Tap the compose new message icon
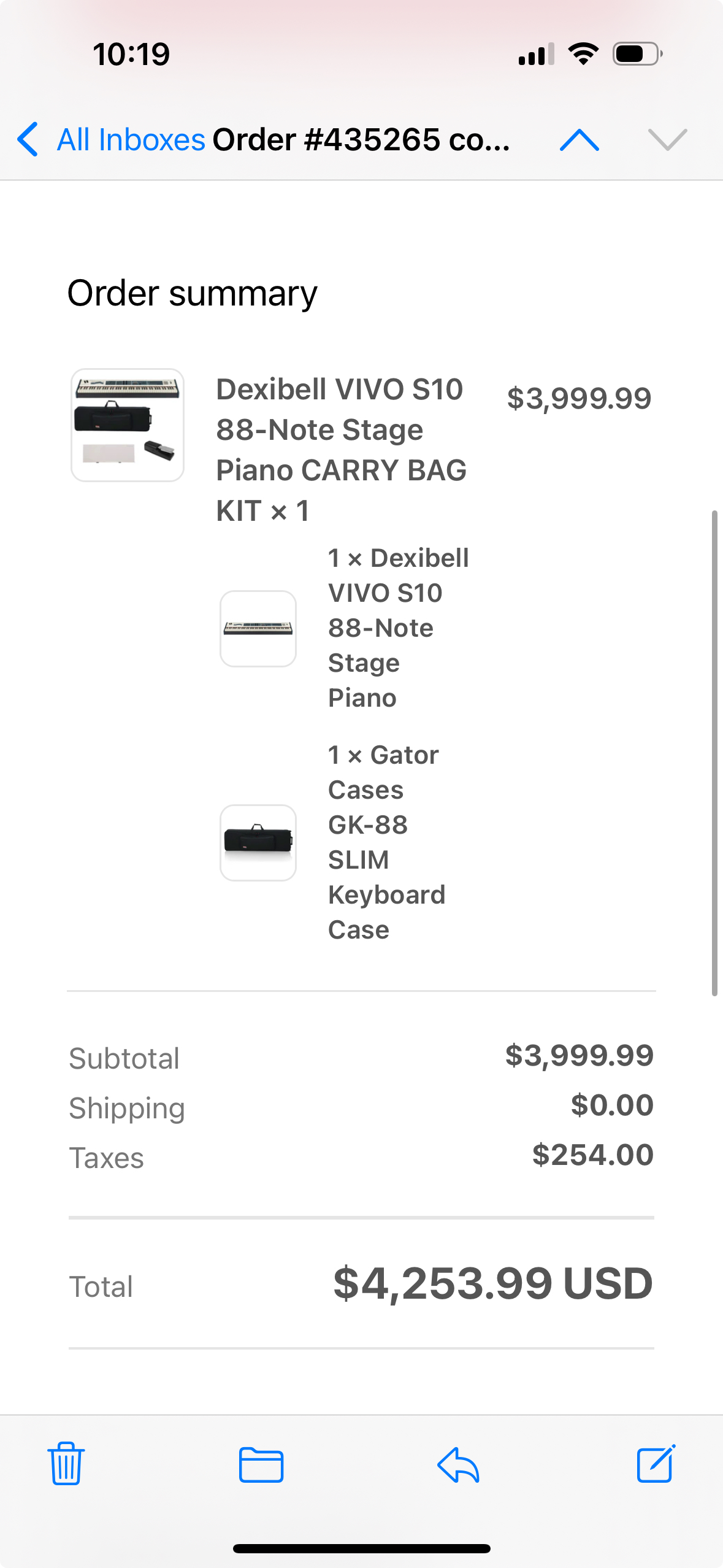The height and width of the screenshot is (1568, 723). [656, 1464]
